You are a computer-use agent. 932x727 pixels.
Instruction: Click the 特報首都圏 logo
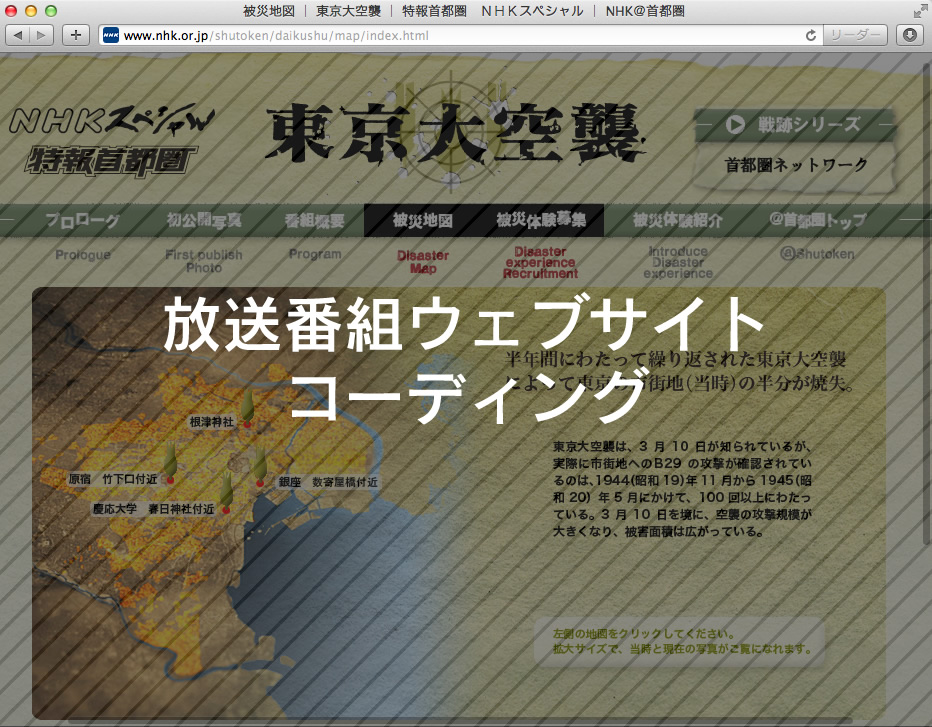tap(111, 160)
